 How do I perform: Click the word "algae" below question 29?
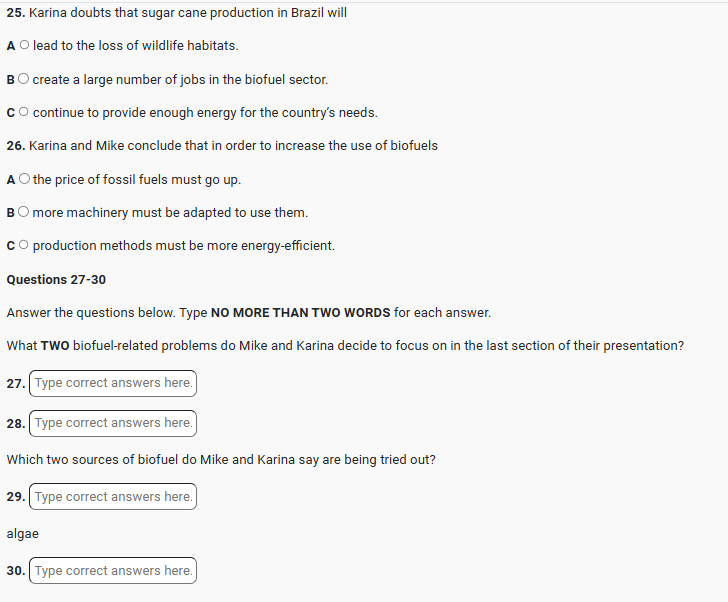point(23,534)
